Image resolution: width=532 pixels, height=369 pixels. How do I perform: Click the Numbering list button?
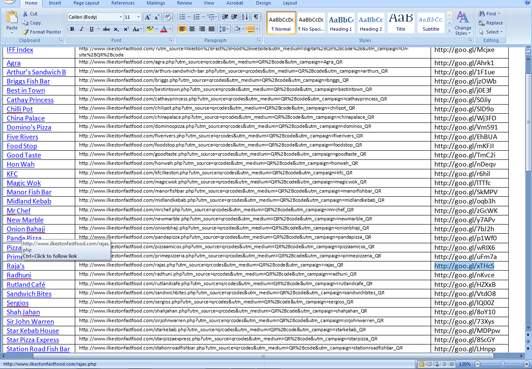click(x=196, y=17)
